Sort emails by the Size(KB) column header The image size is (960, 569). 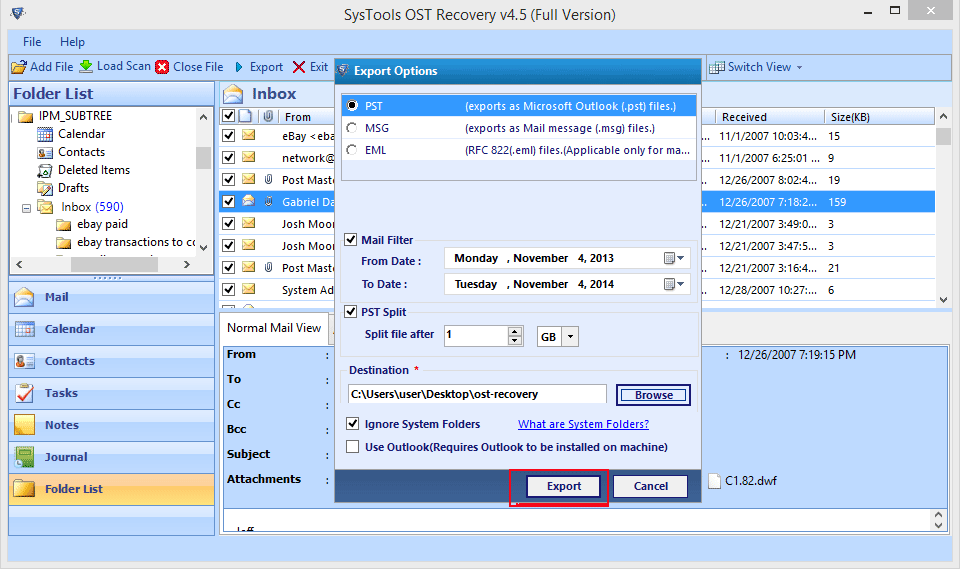click(x=879, y=116)
